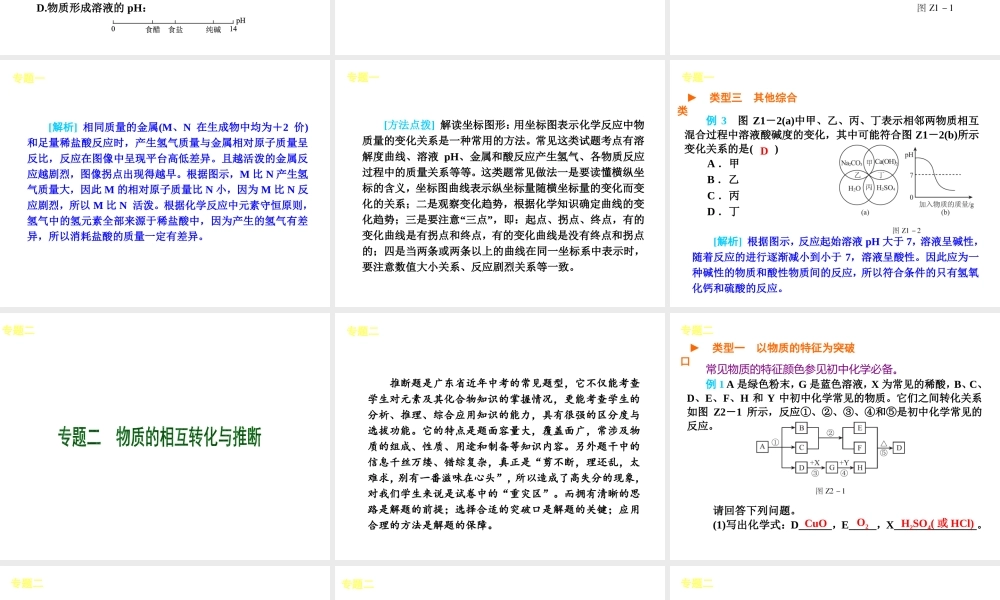
Task: Click the red answer O₂ after E
Action: pyautogui.click(x=863, y=523)
